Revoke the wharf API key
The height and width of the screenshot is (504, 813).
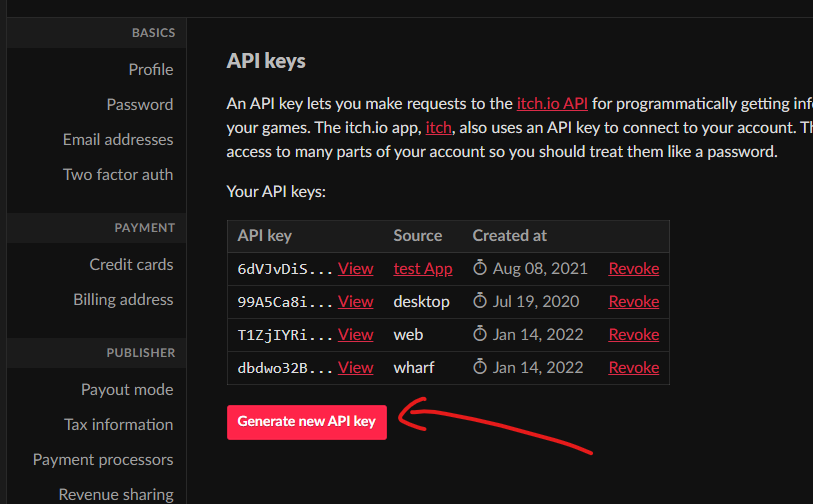(634, 367)
